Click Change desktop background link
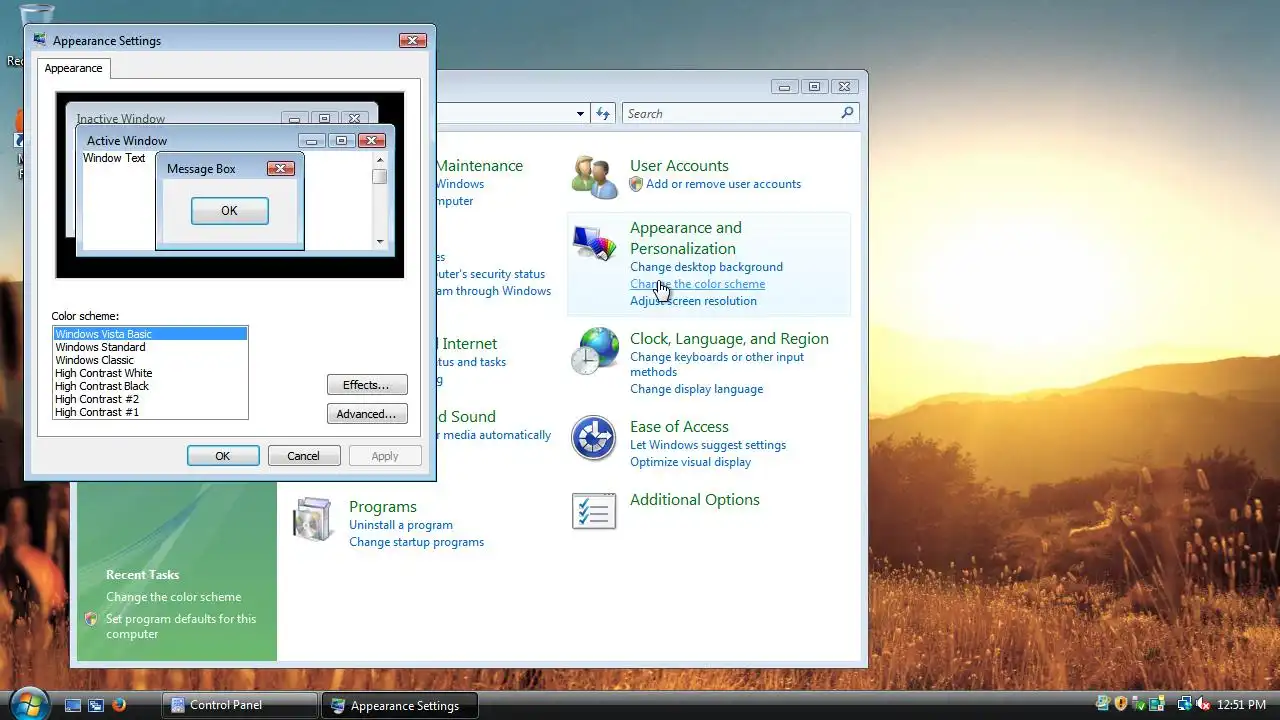The image size is (1280, 720). [x=706, y=267]
